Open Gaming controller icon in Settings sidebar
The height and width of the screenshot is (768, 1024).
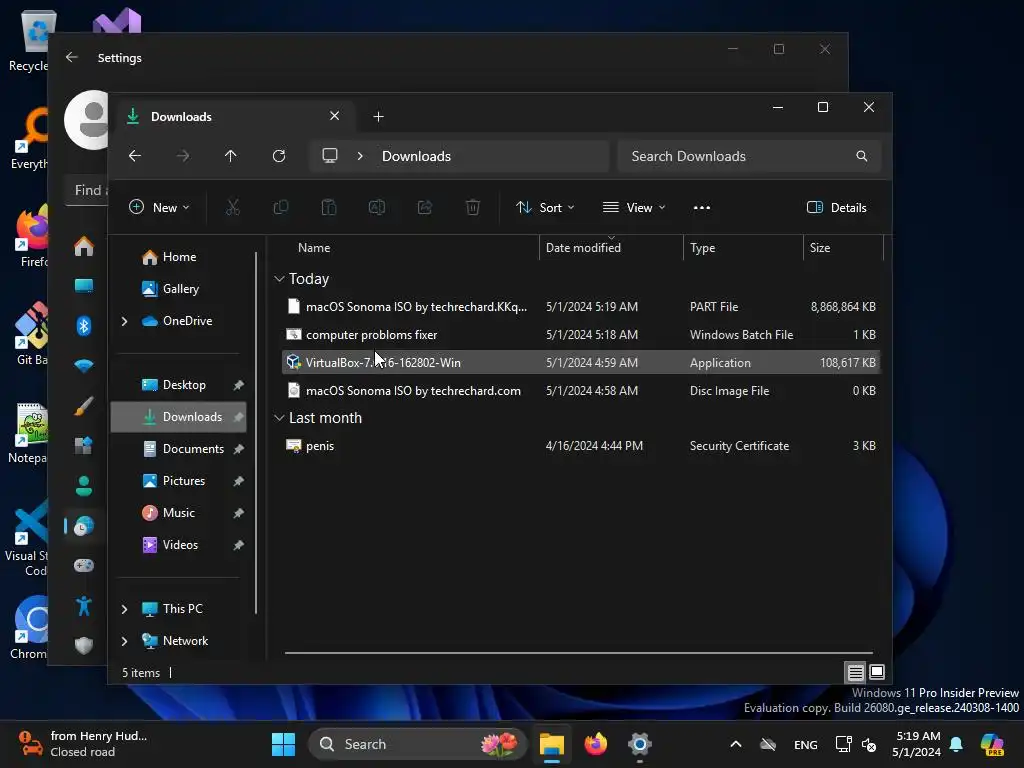pyautogui.click(x=84, y=566)
